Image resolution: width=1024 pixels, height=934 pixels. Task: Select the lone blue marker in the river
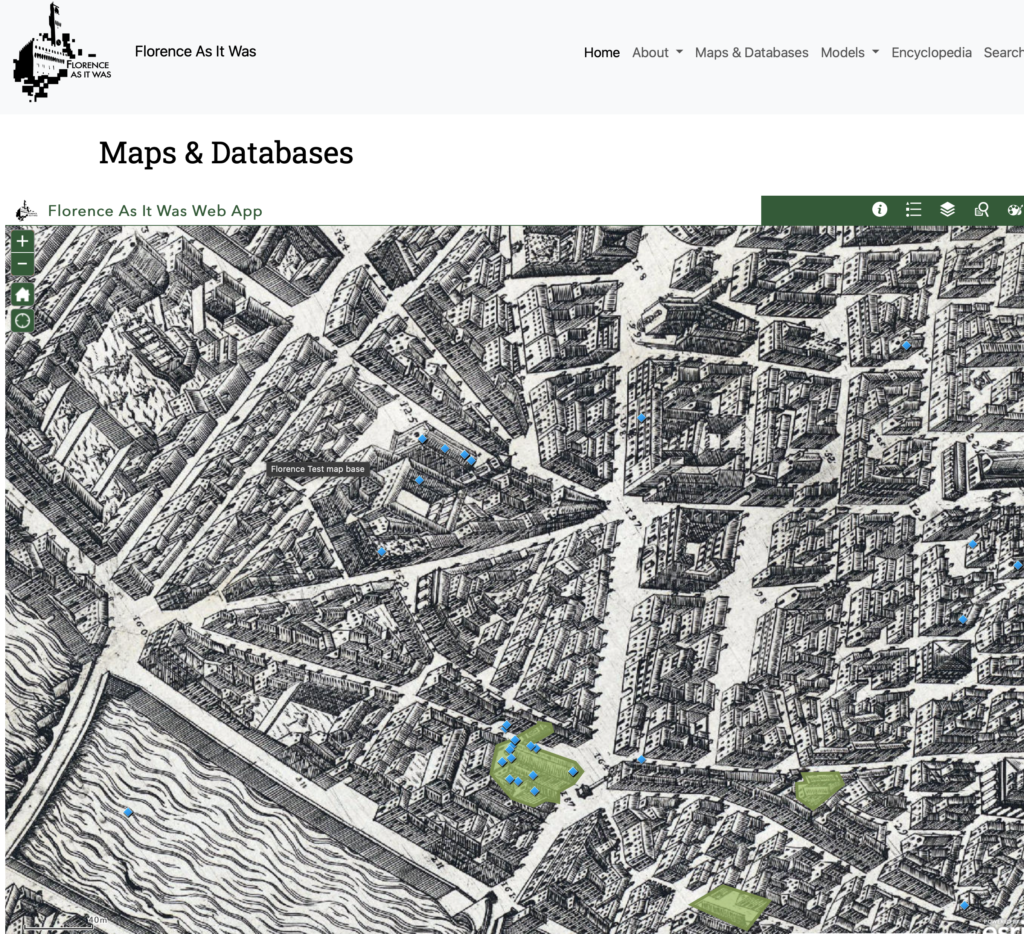128,813
